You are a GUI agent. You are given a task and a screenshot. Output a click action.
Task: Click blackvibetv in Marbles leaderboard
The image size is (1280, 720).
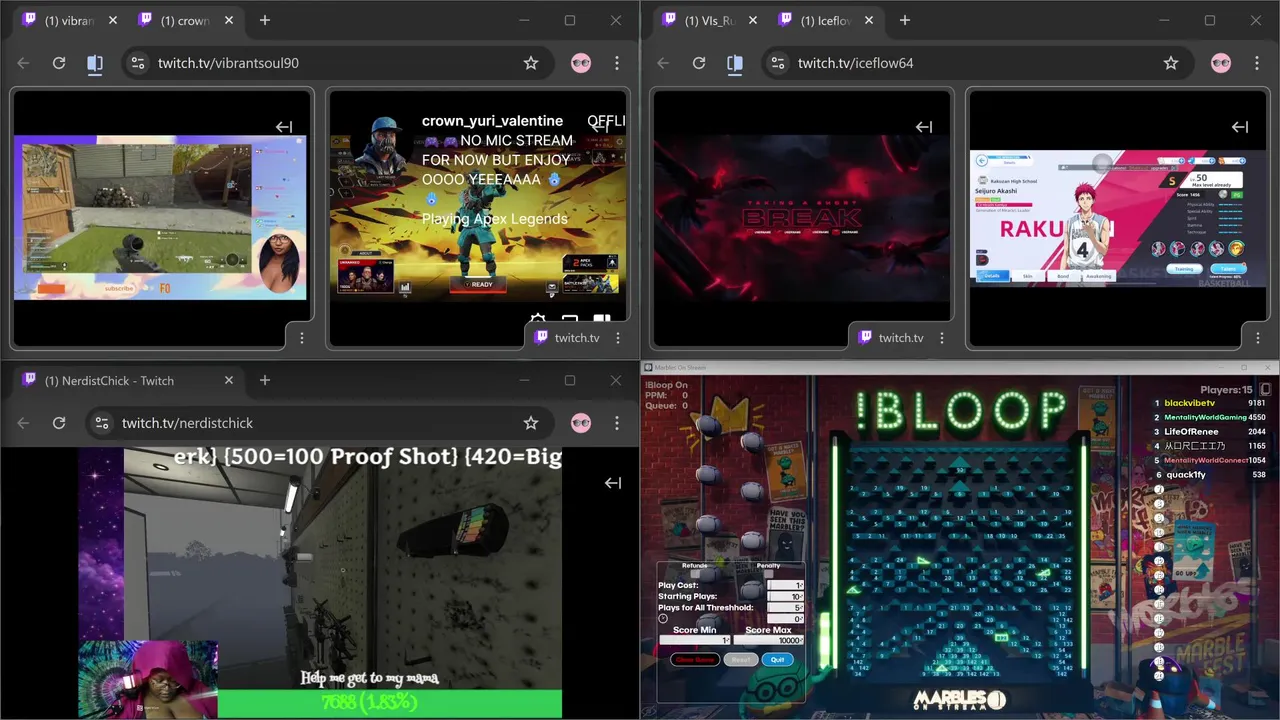coord(1190,403)
